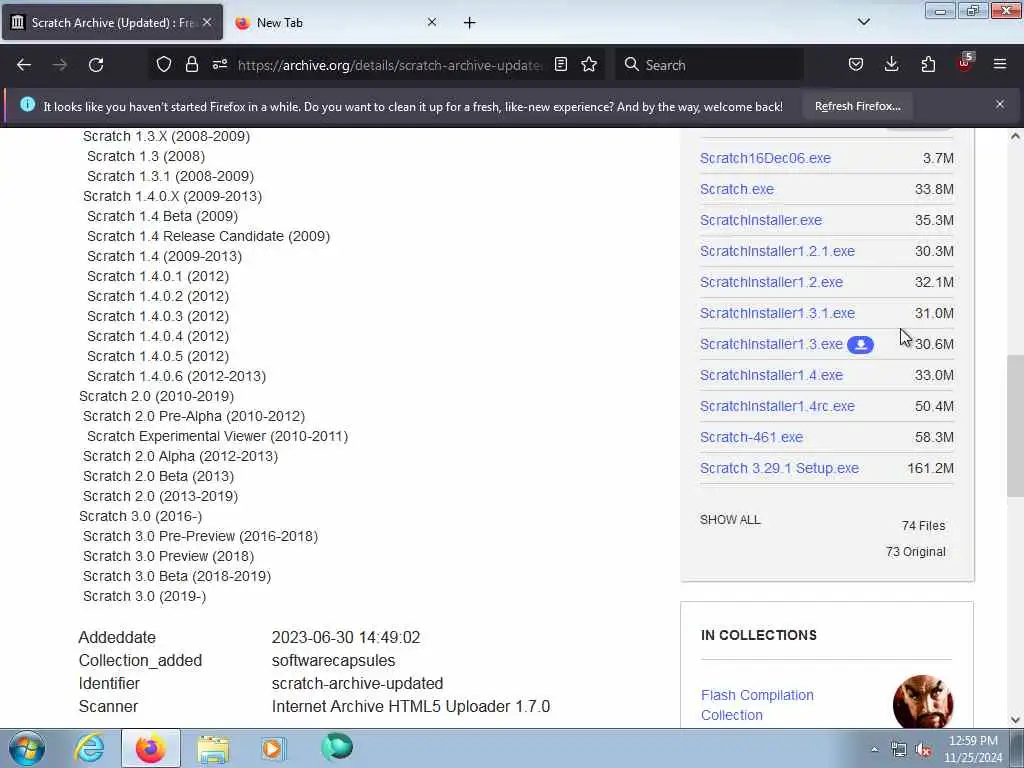Dismiss the Firefox refresh notification bar
This screenshot has width=1024, height=768.
click(1000, 104)
